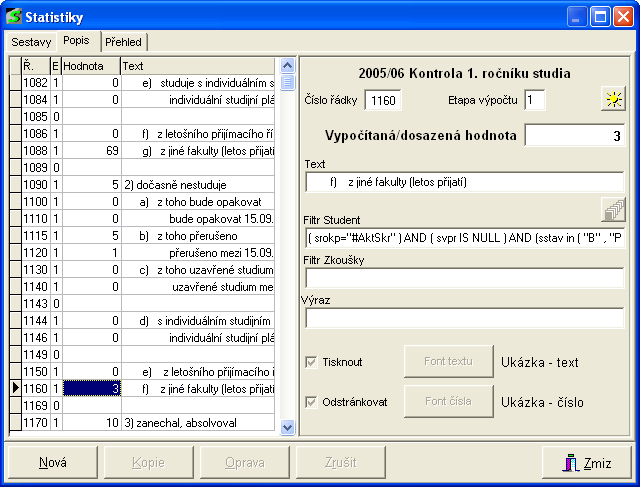
Task: Click the Filtr Student input field
Action: [x=464, y=238]
